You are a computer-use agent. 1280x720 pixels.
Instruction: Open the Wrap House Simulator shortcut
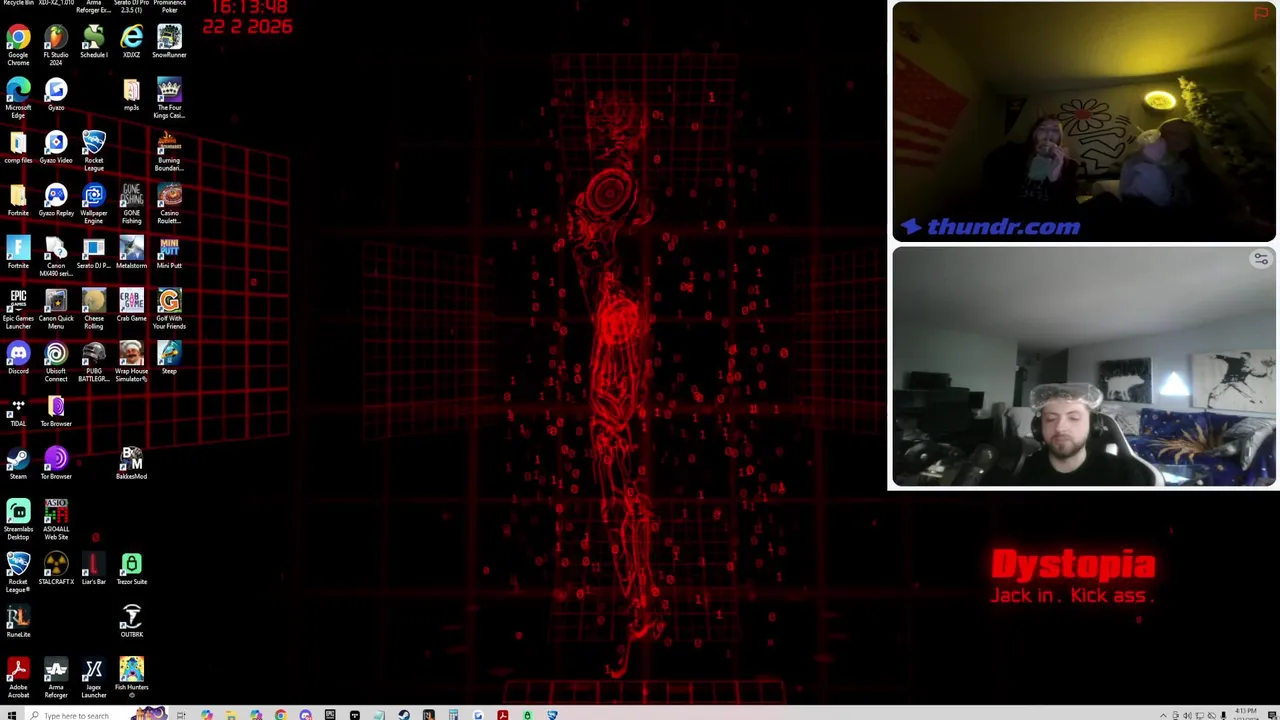click(x=131, y=362)
